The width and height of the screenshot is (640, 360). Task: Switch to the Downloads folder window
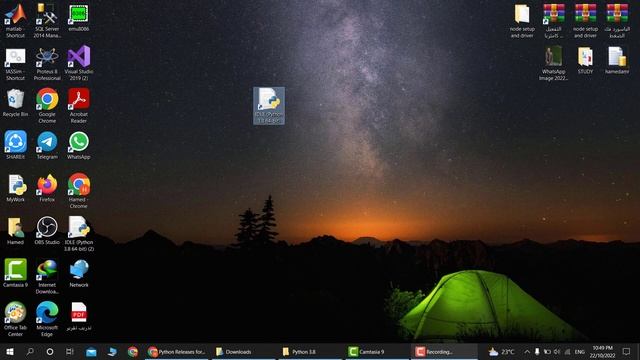coord(243,351)
